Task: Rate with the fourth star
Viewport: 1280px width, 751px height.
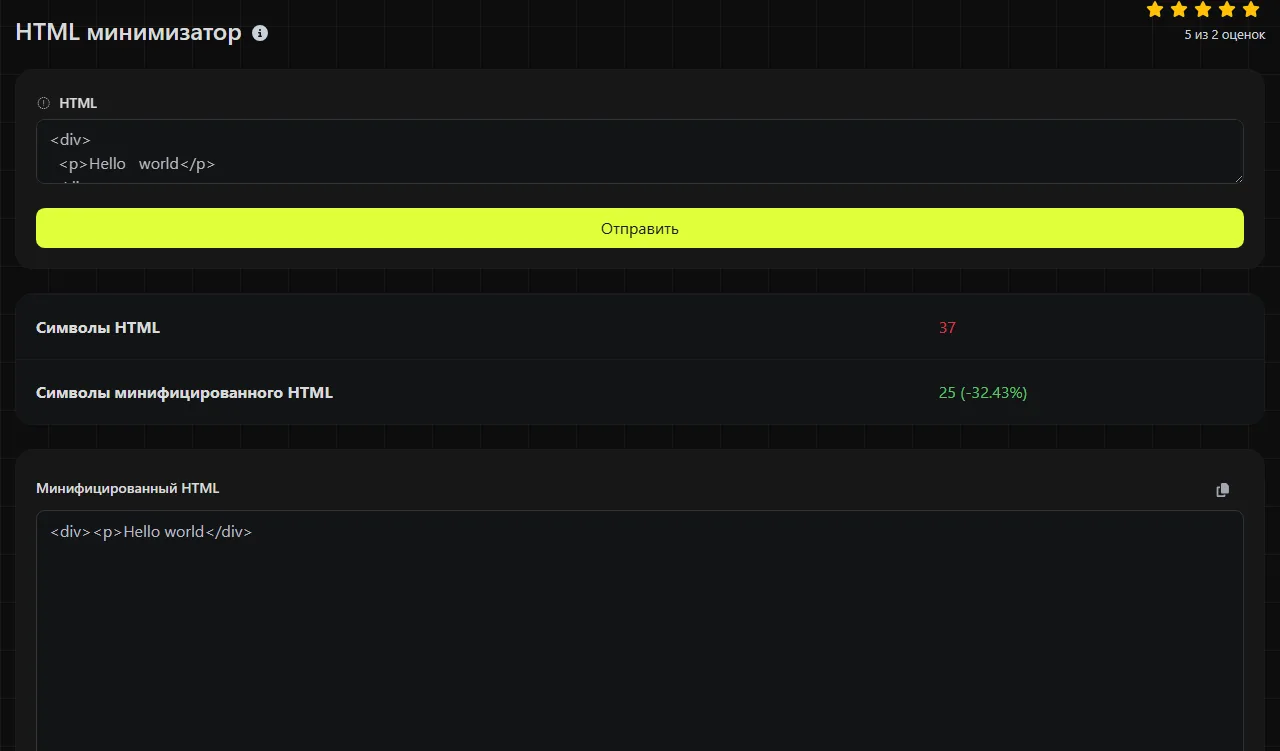Action: pos(1227,10)
